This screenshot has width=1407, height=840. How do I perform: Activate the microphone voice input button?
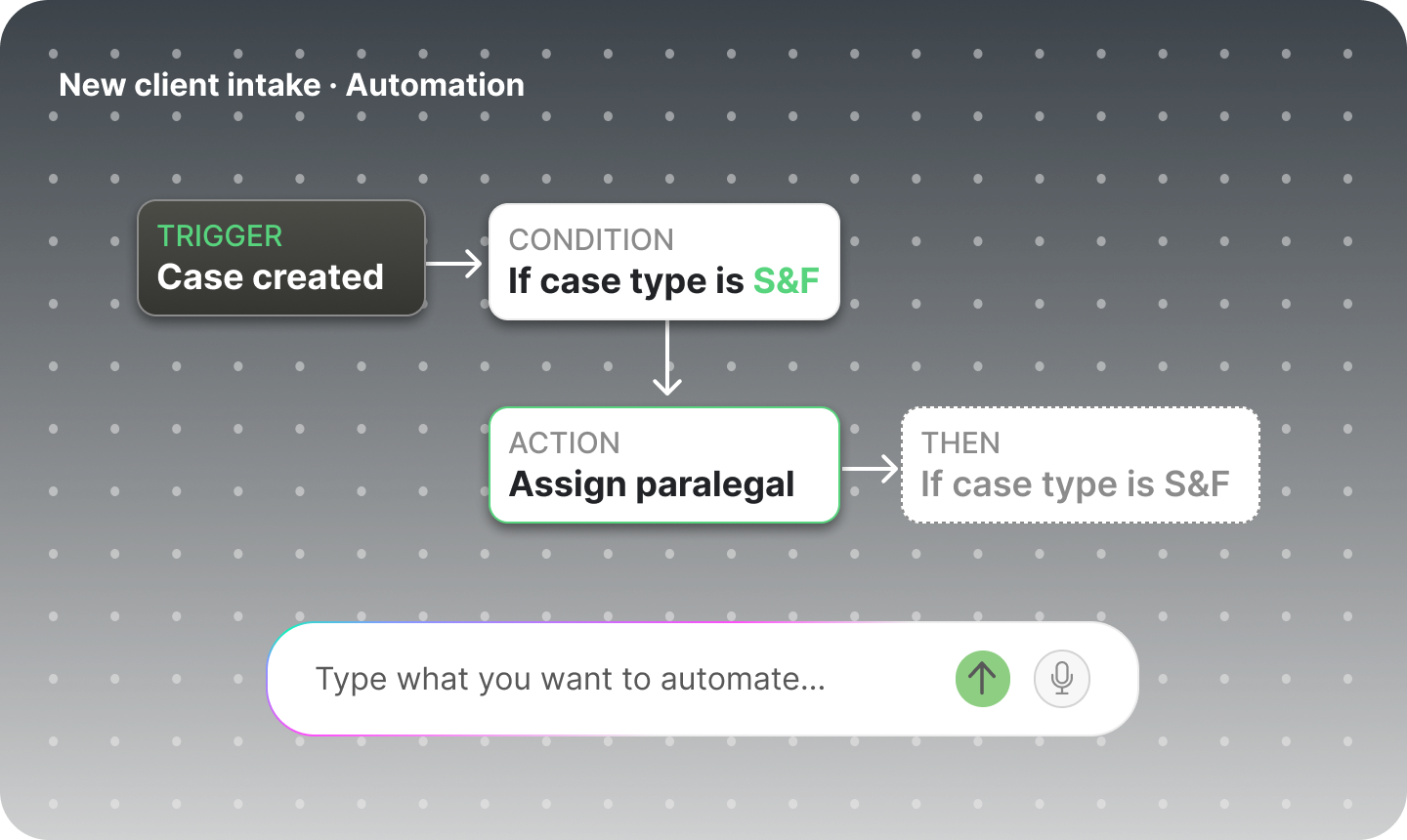1062,679
